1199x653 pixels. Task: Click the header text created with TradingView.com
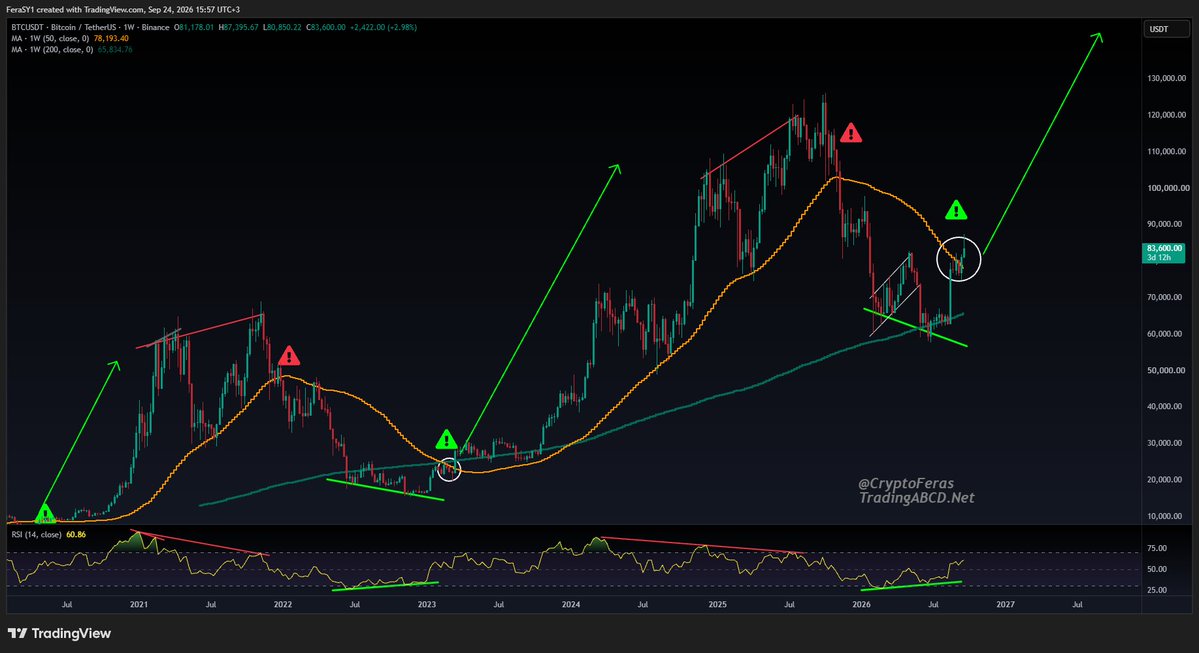pyautogui.click(x=90, y=9)
